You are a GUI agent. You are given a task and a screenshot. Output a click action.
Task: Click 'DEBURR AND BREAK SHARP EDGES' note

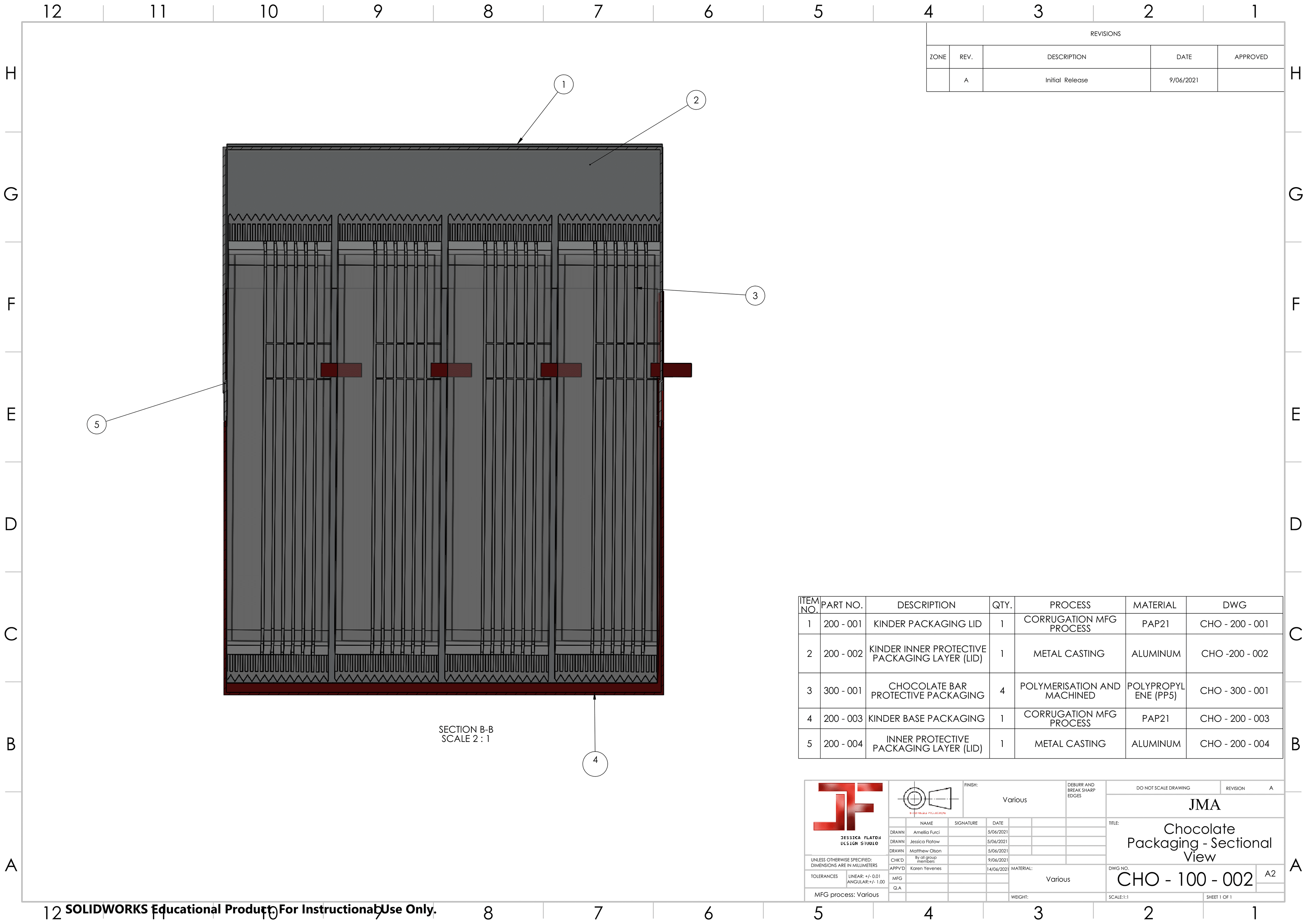pyautogui.click(x=1081, y=790)
